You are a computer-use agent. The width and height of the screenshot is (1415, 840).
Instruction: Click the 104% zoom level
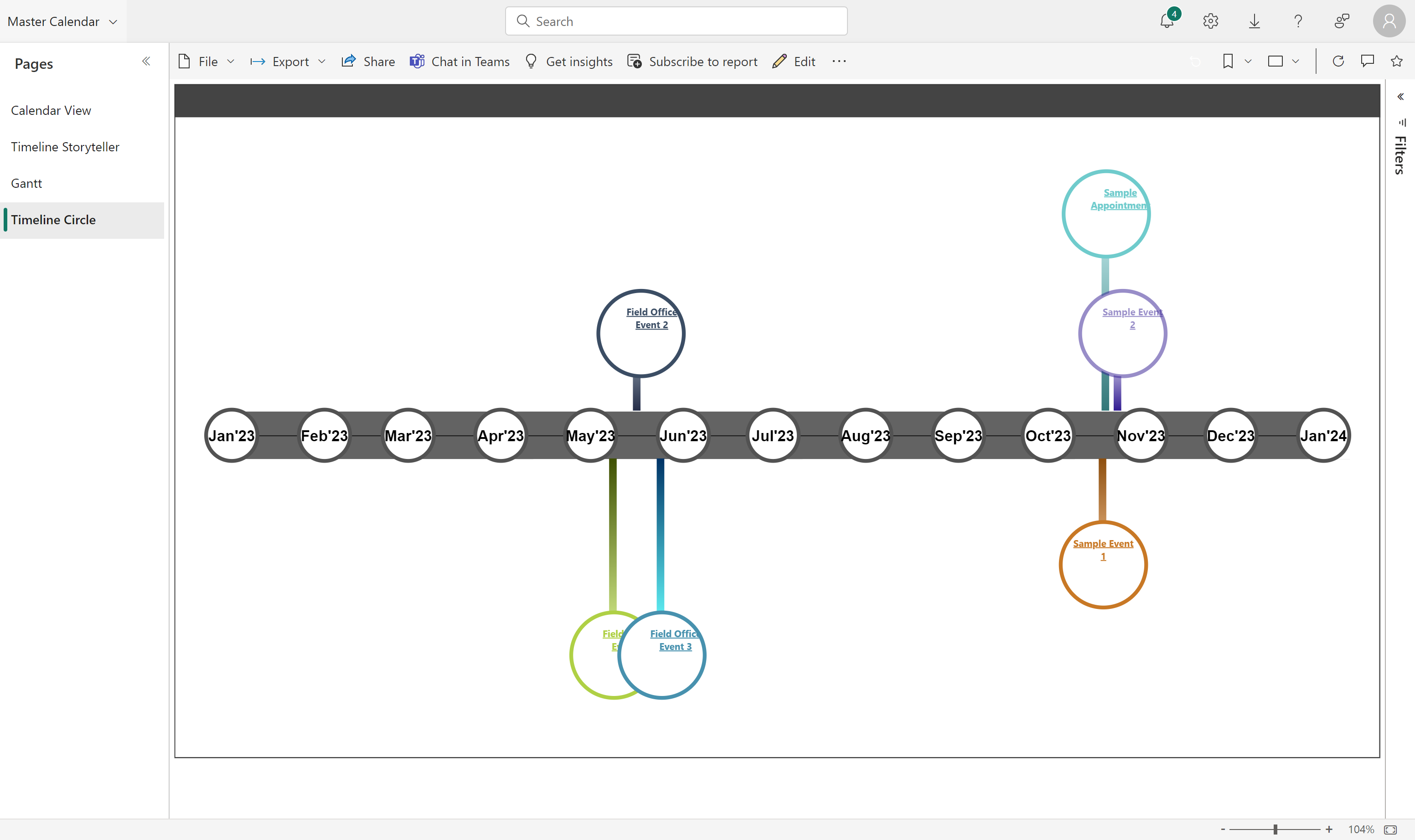coord(1361,829)
